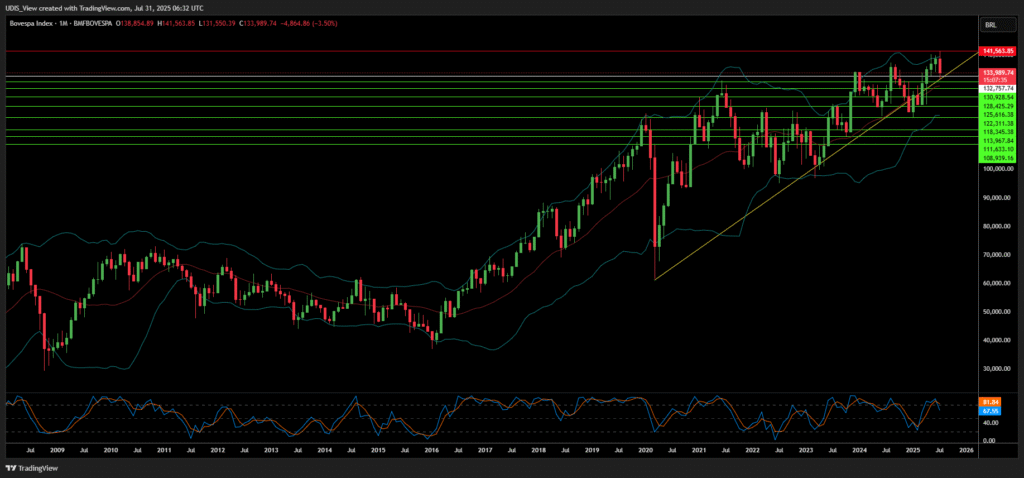
Task: Select the 118,345.38 green level label
Action: pyautogui.click(x=998, y=132)
